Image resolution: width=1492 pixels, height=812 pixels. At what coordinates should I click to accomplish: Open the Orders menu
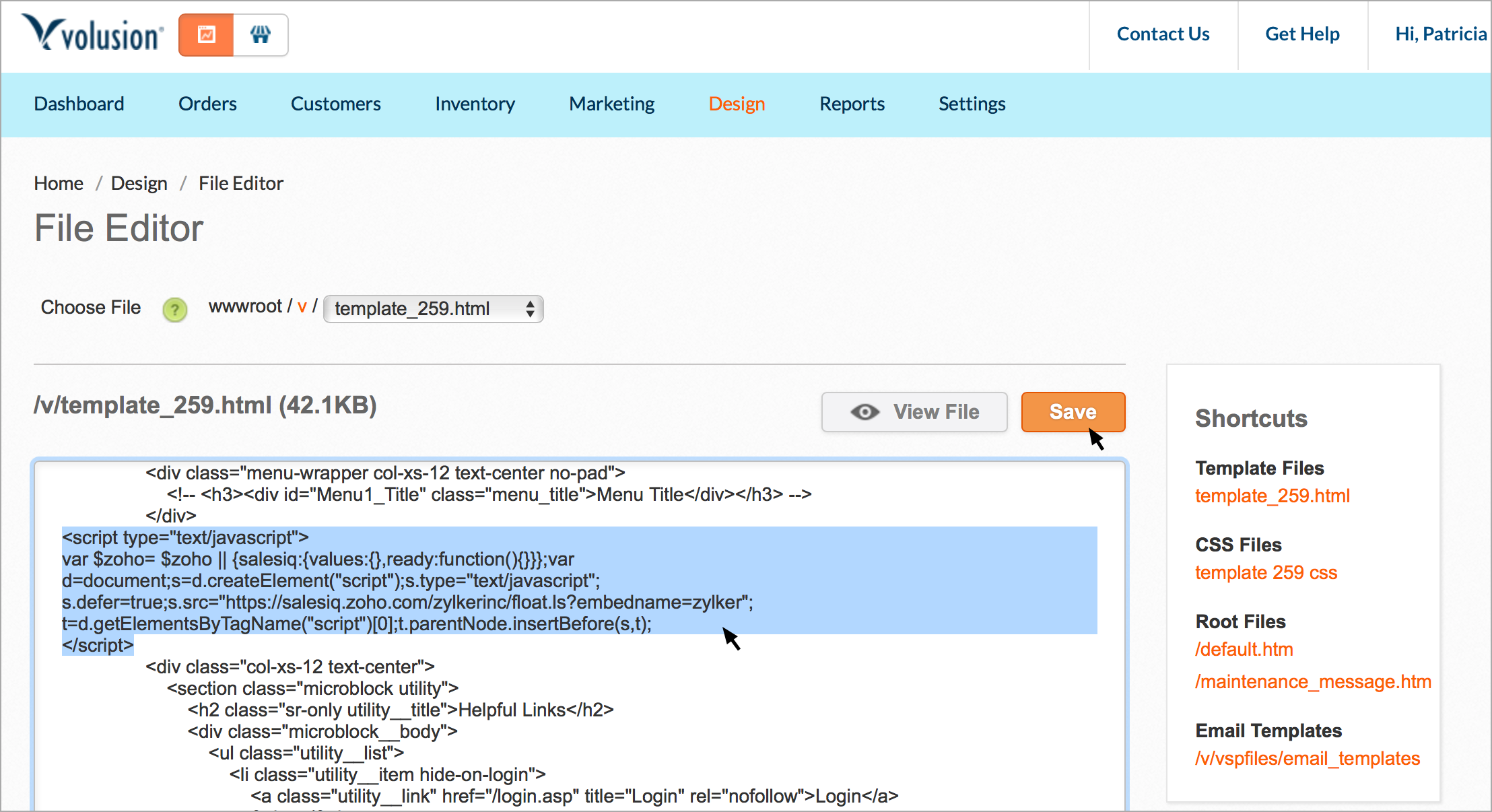pos(207,104)
